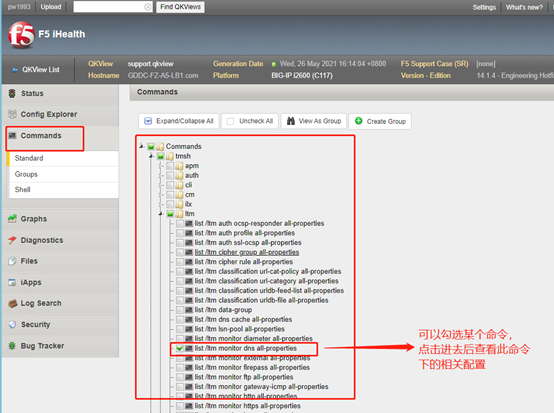Click the Security shield icon

click(x=12, y=324)
